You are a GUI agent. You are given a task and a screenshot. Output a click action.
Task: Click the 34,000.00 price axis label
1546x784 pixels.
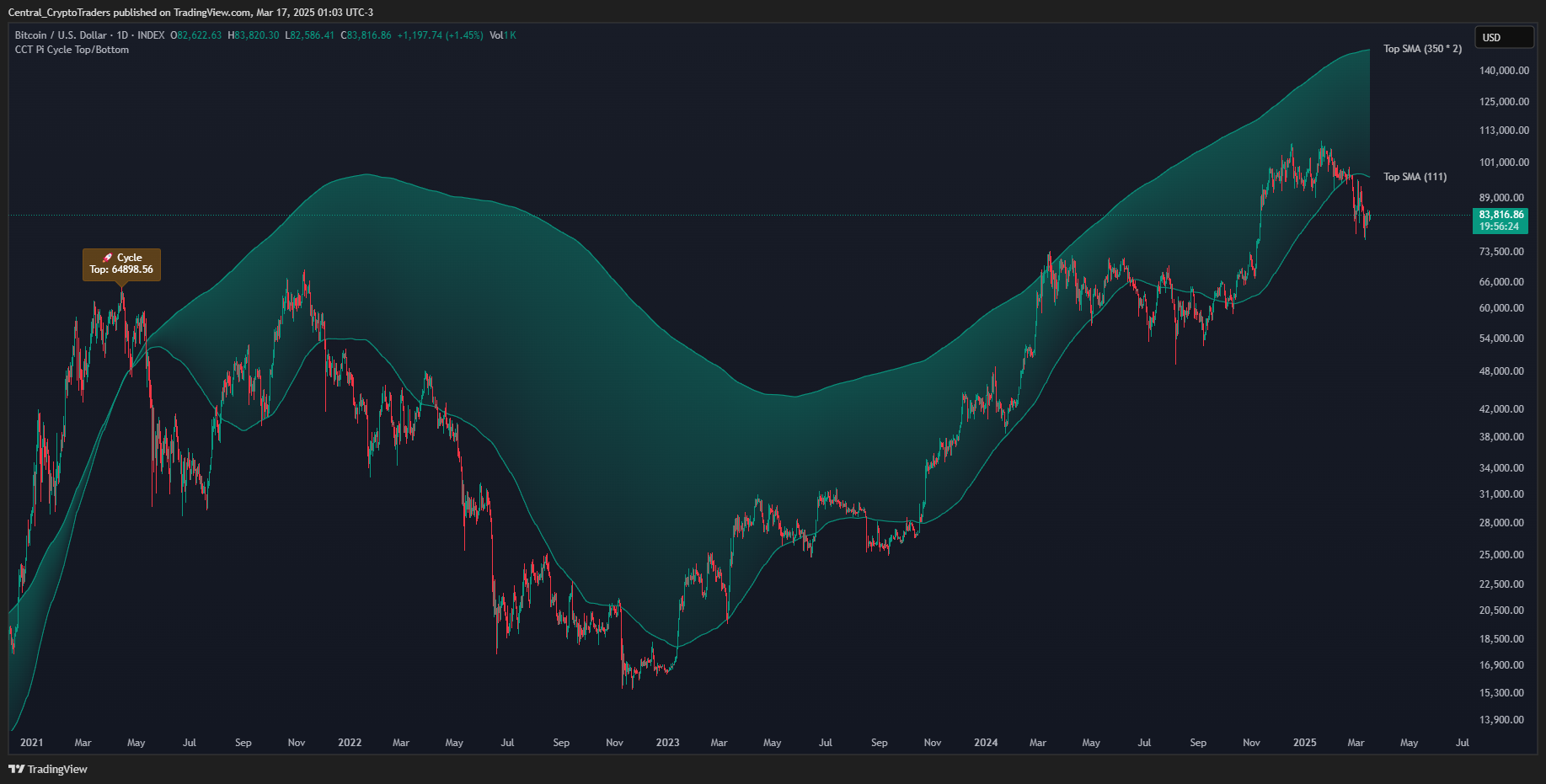point(1501,468)
